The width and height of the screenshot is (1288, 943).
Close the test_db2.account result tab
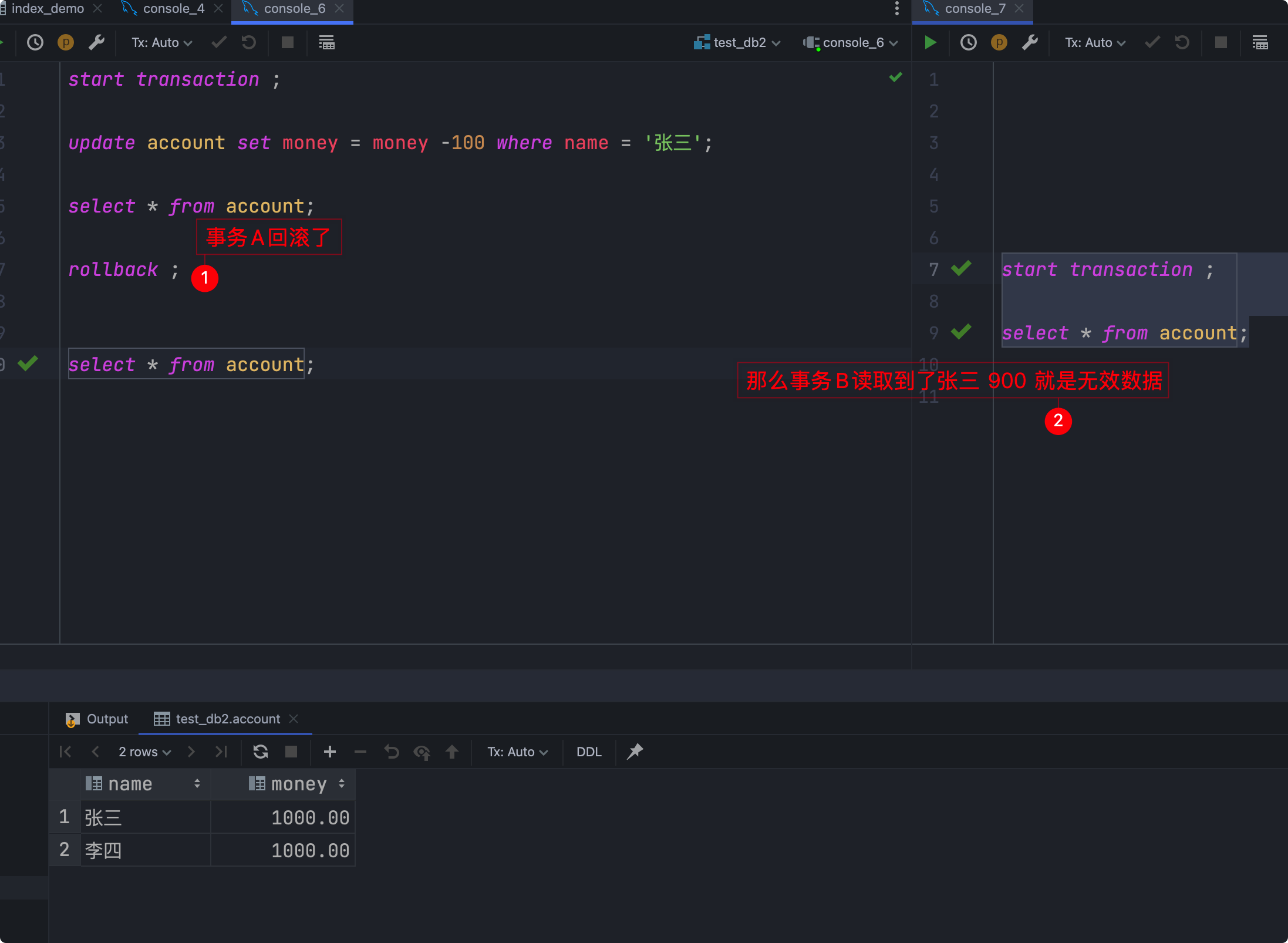(x=294, y=719)
